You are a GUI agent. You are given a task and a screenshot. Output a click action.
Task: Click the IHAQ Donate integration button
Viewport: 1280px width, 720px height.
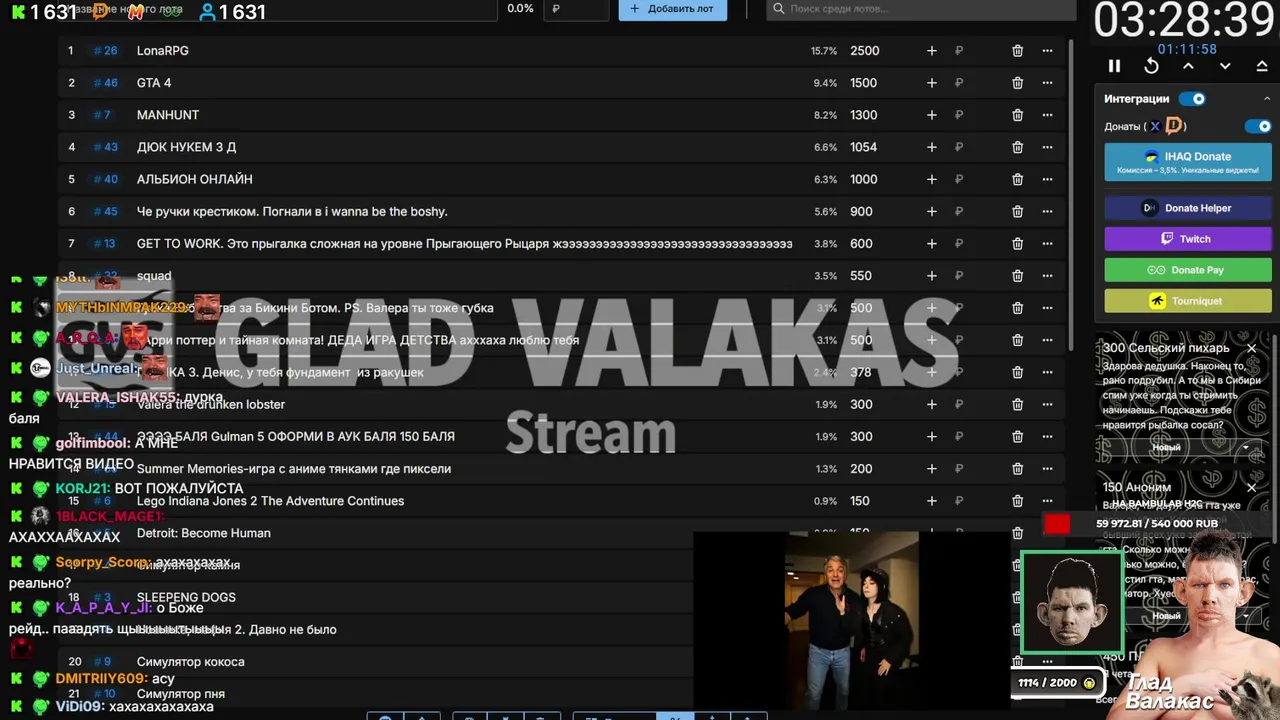(1188, 162)
